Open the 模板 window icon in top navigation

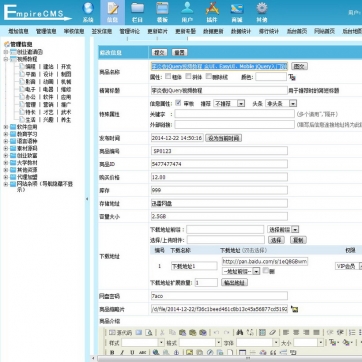pos(162,8)
